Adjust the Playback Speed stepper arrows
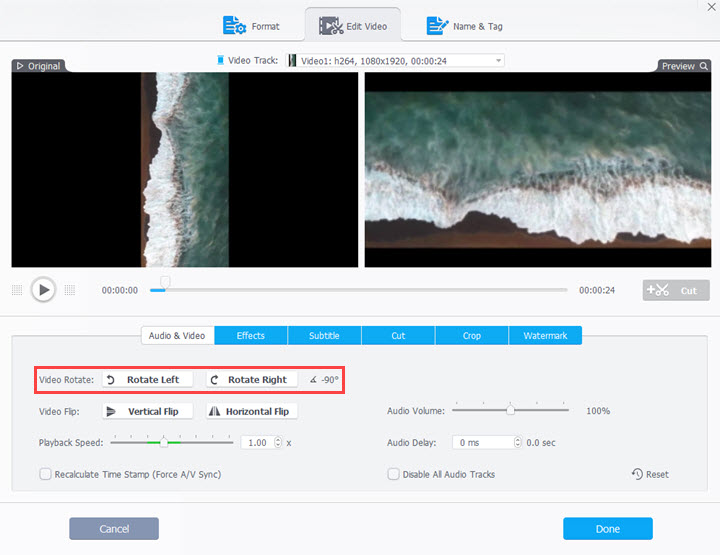The width and height of the screenshot is (720, 555). coord(277,442)
